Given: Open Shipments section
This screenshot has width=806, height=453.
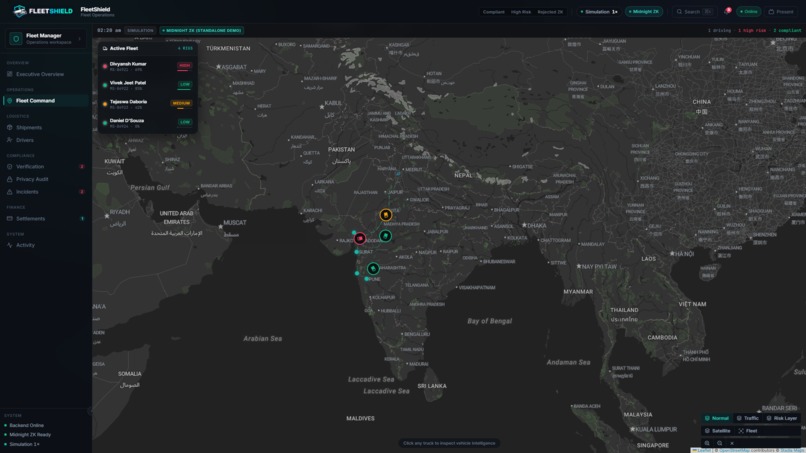Looking at the screenshot, I should point(45,128).
